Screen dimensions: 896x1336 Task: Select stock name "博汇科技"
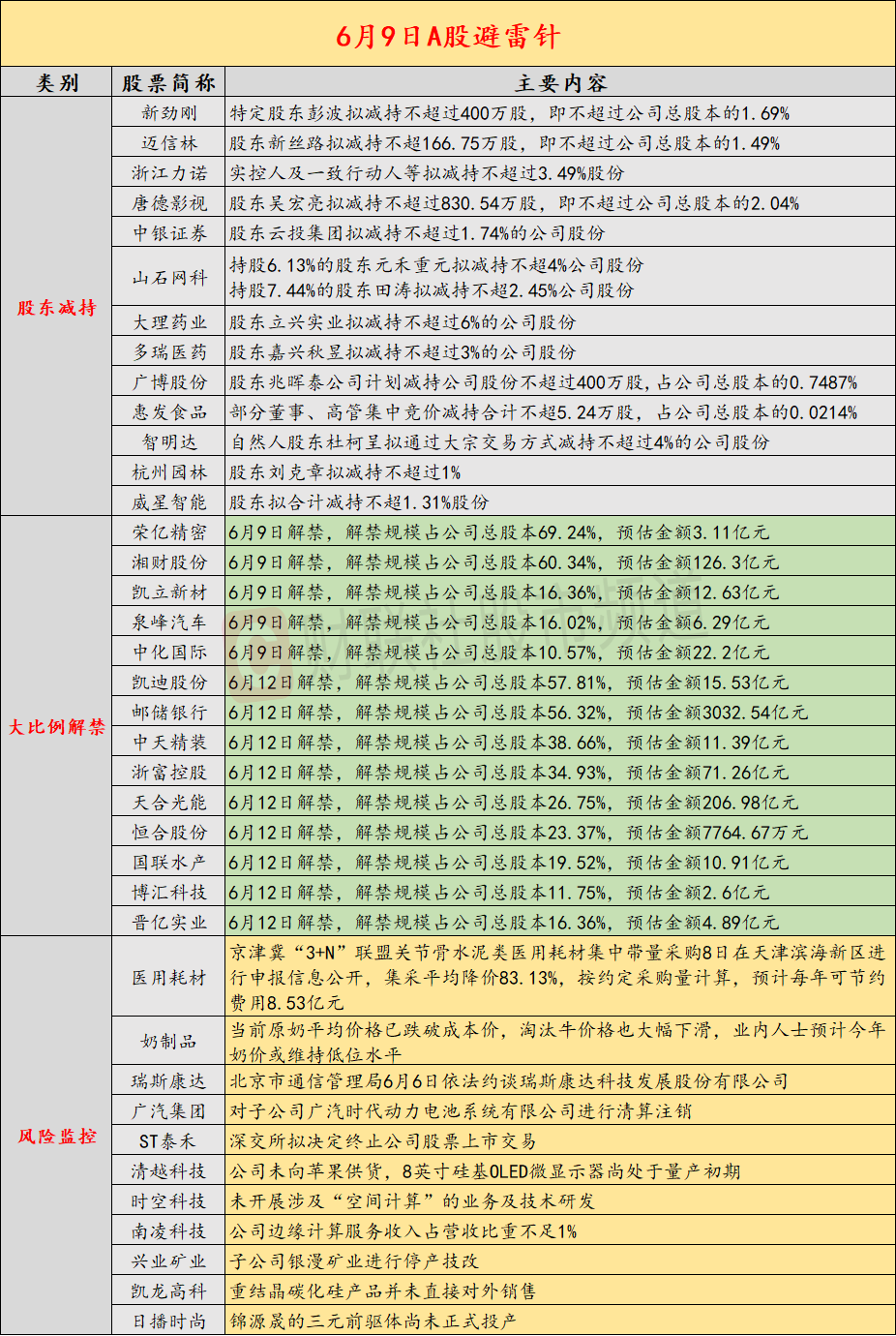tap(169, 893)
